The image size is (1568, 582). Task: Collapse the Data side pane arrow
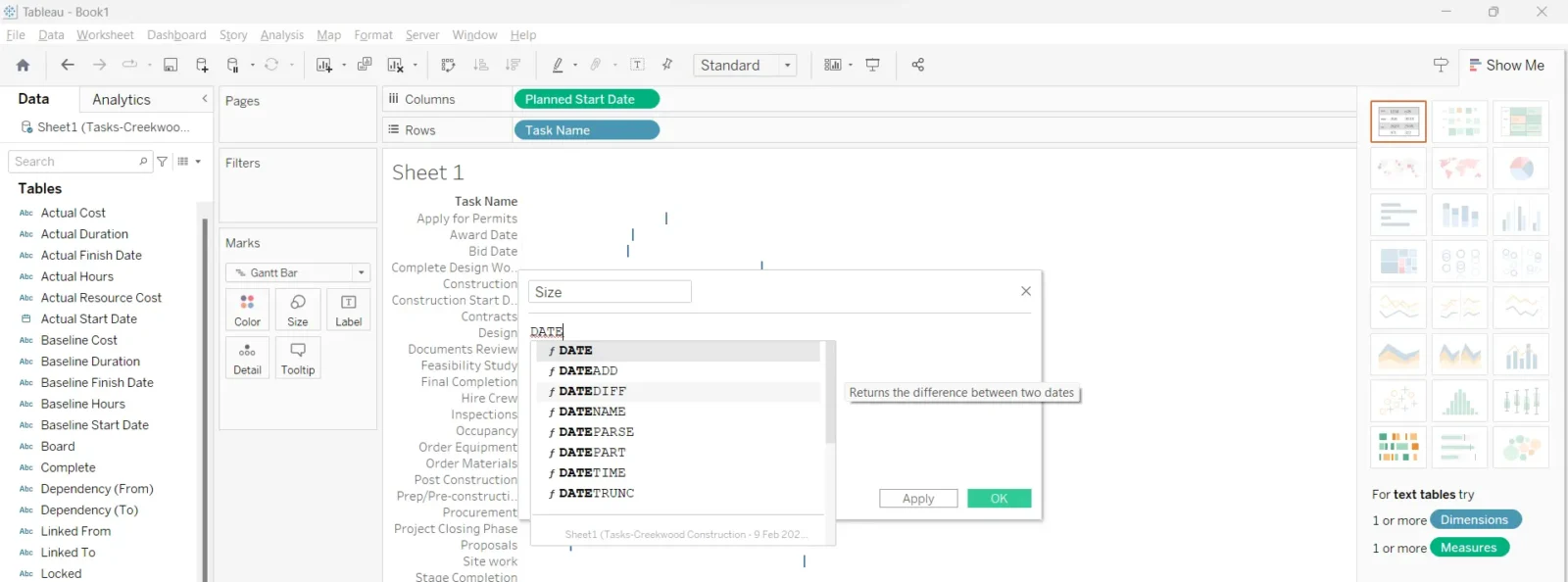click(205, 99)
